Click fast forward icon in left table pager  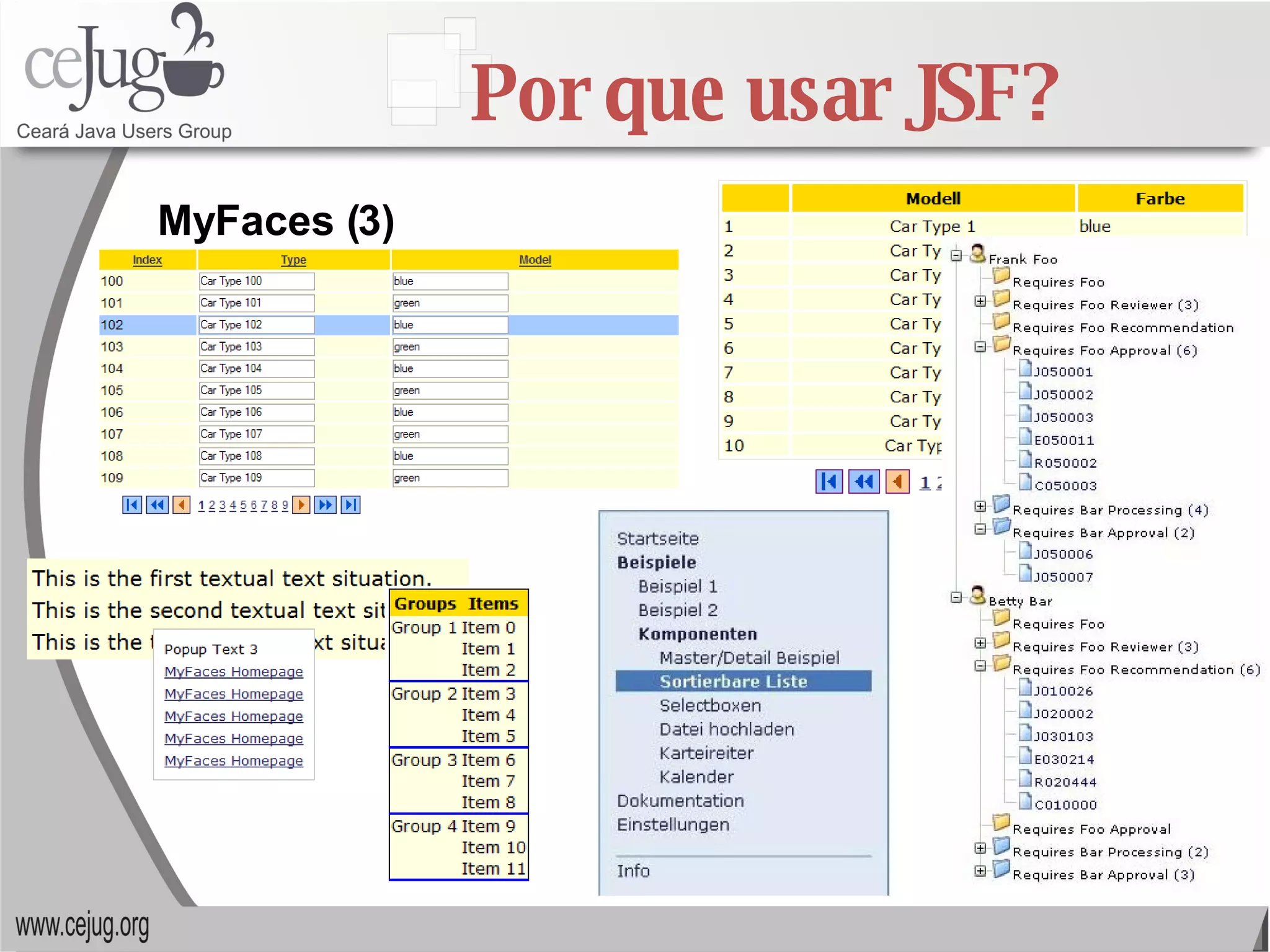coord(326,505)
